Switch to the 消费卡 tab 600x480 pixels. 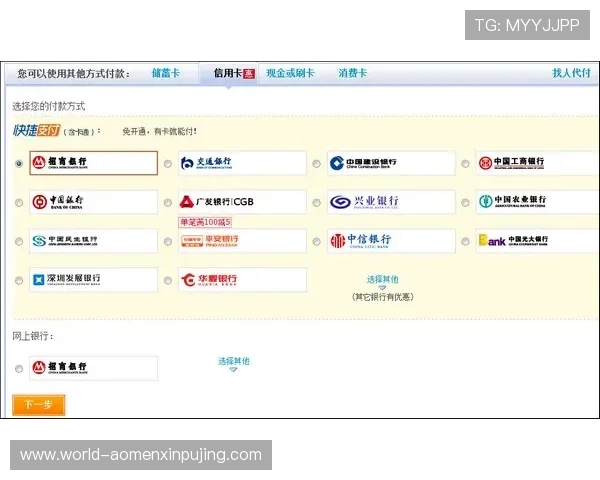coord(352,73)
